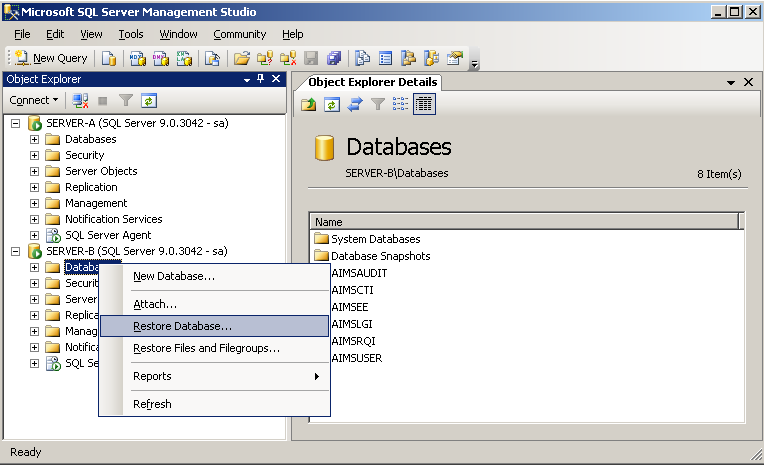Toggle Details report view button
764x465 pixels.
coord(423,104)
